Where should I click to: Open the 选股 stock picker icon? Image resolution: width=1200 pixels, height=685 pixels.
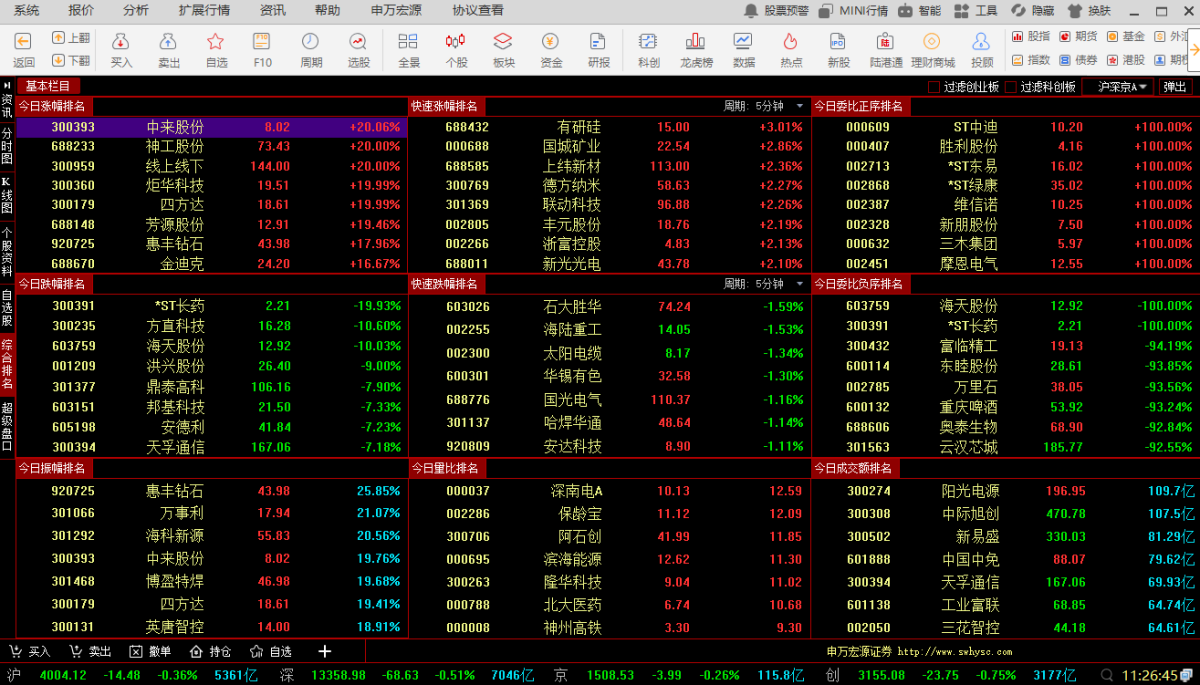point(358,42)
